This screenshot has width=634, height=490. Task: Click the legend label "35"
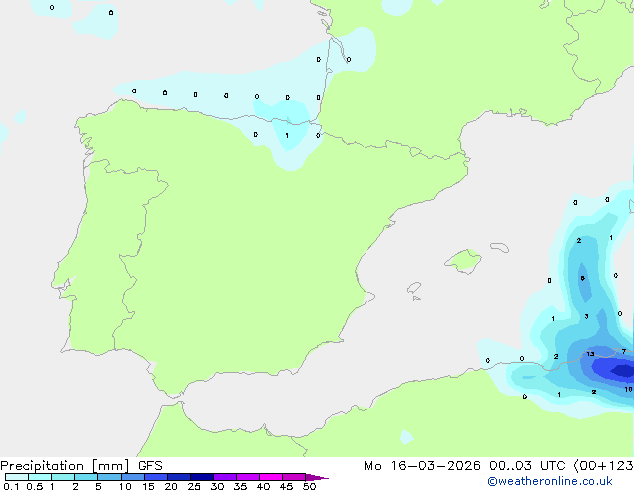tap(240, 486)
